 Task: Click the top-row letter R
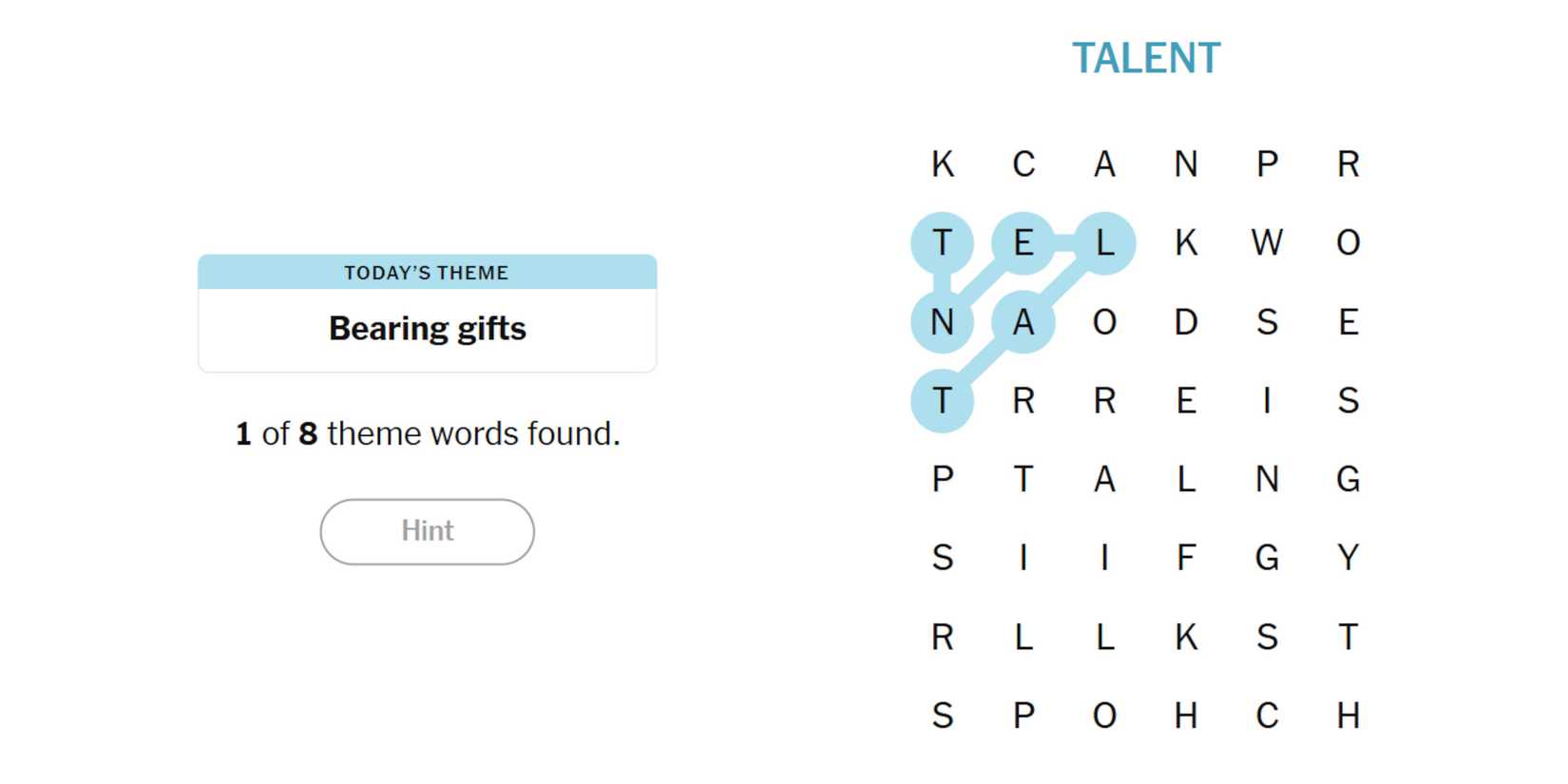click(x=1348, y=164)
